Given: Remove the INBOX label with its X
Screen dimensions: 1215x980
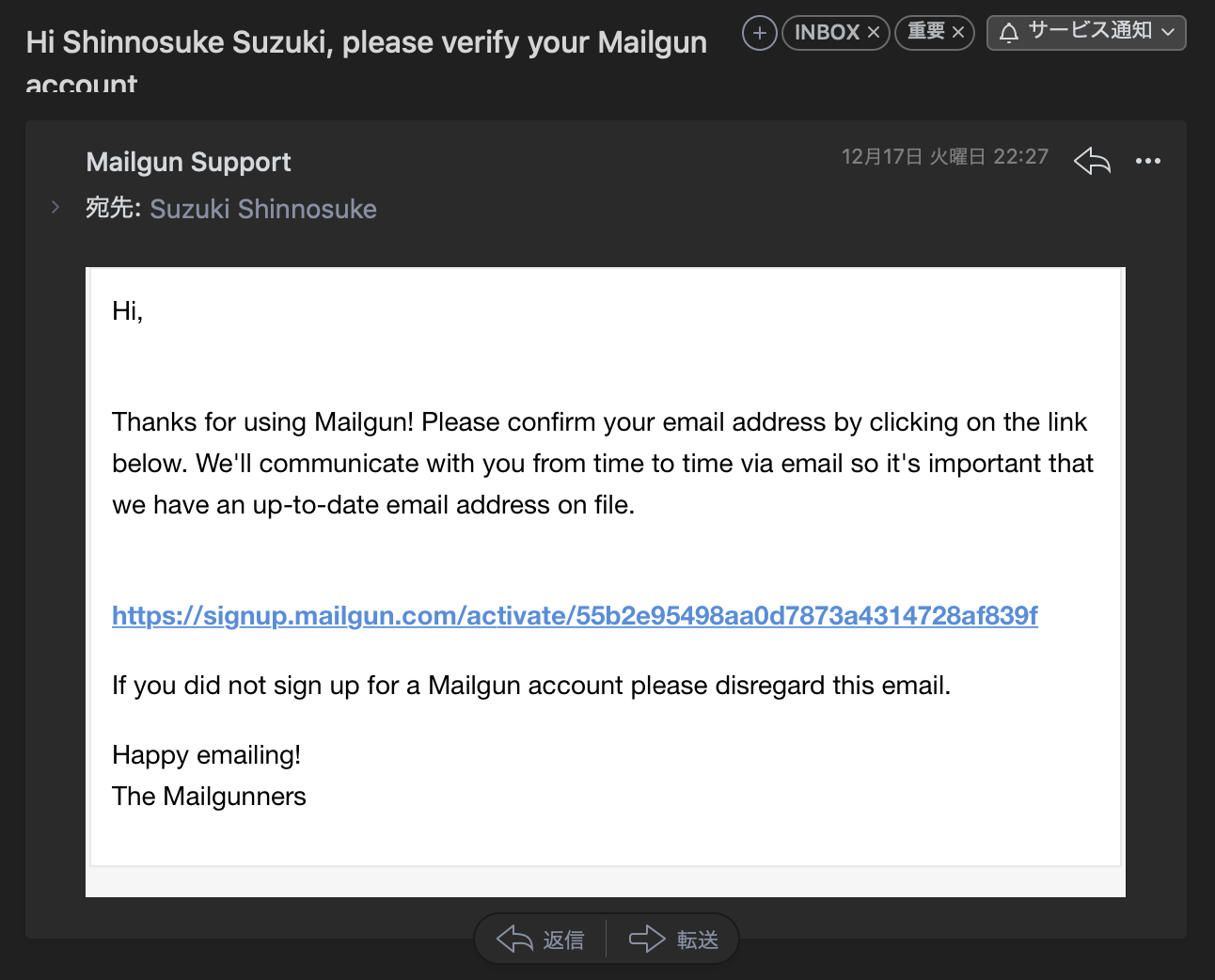Looking at the screenshot, I should point(874,33).
